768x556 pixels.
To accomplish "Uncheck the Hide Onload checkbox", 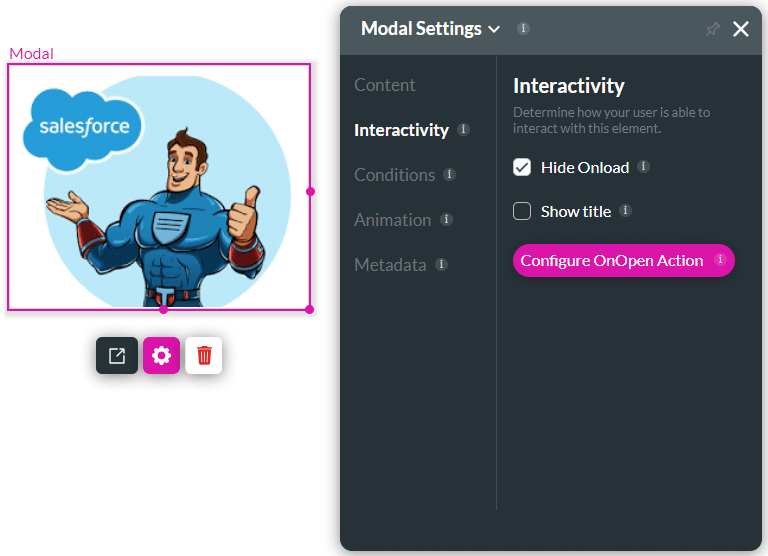I will 522,167.
